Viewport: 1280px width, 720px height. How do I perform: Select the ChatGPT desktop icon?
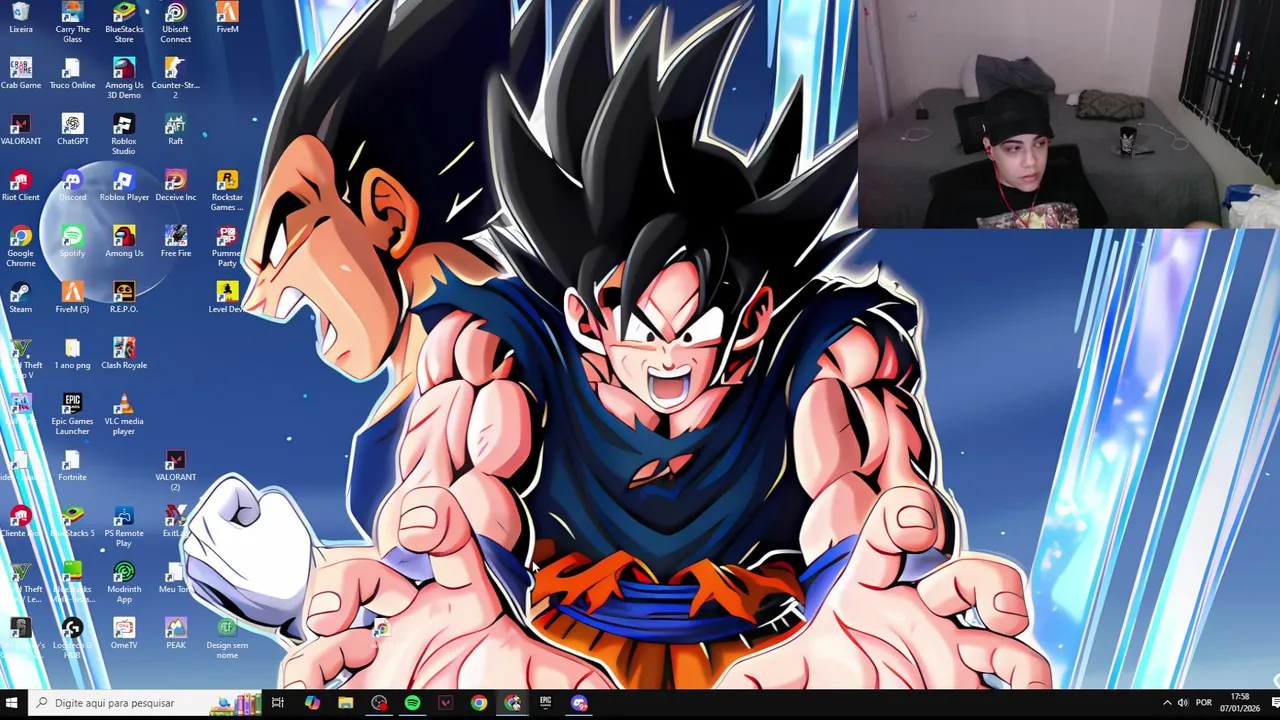pyautogui.click(x=72, y=130)
